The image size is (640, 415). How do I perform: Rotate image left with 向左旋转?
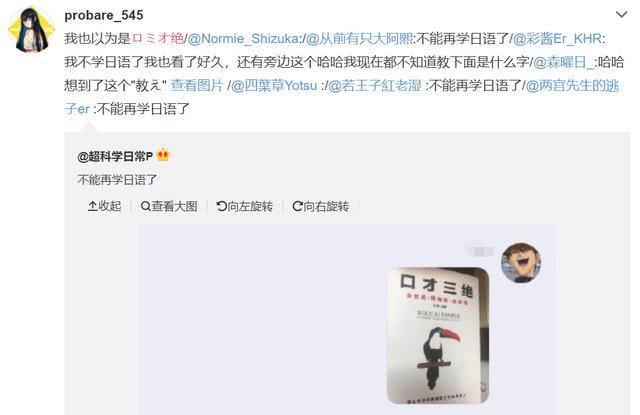(244, 206)
